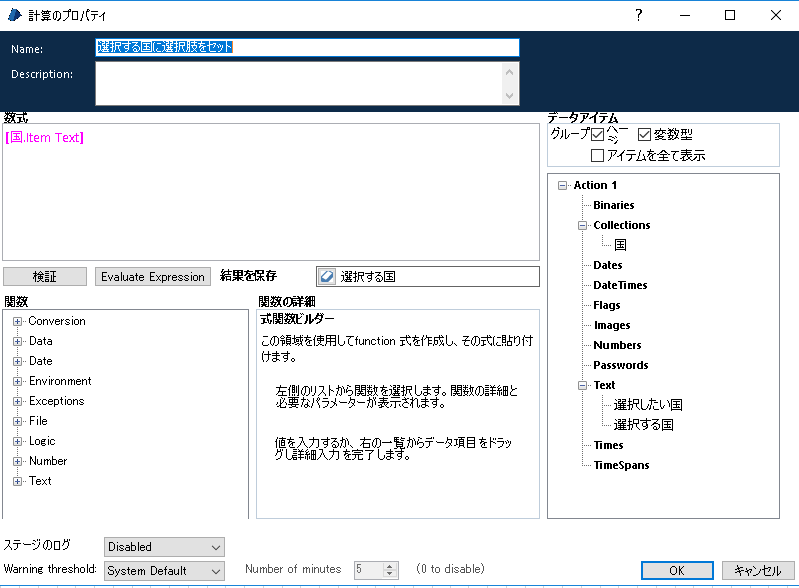Expand the Text function group

point(17,482)
